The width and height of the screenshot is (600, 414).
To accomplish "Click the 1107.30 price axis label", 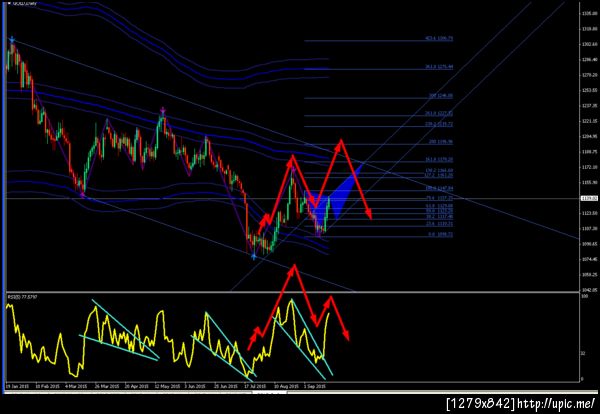I will pyautogui.click(x=590, y=229).
